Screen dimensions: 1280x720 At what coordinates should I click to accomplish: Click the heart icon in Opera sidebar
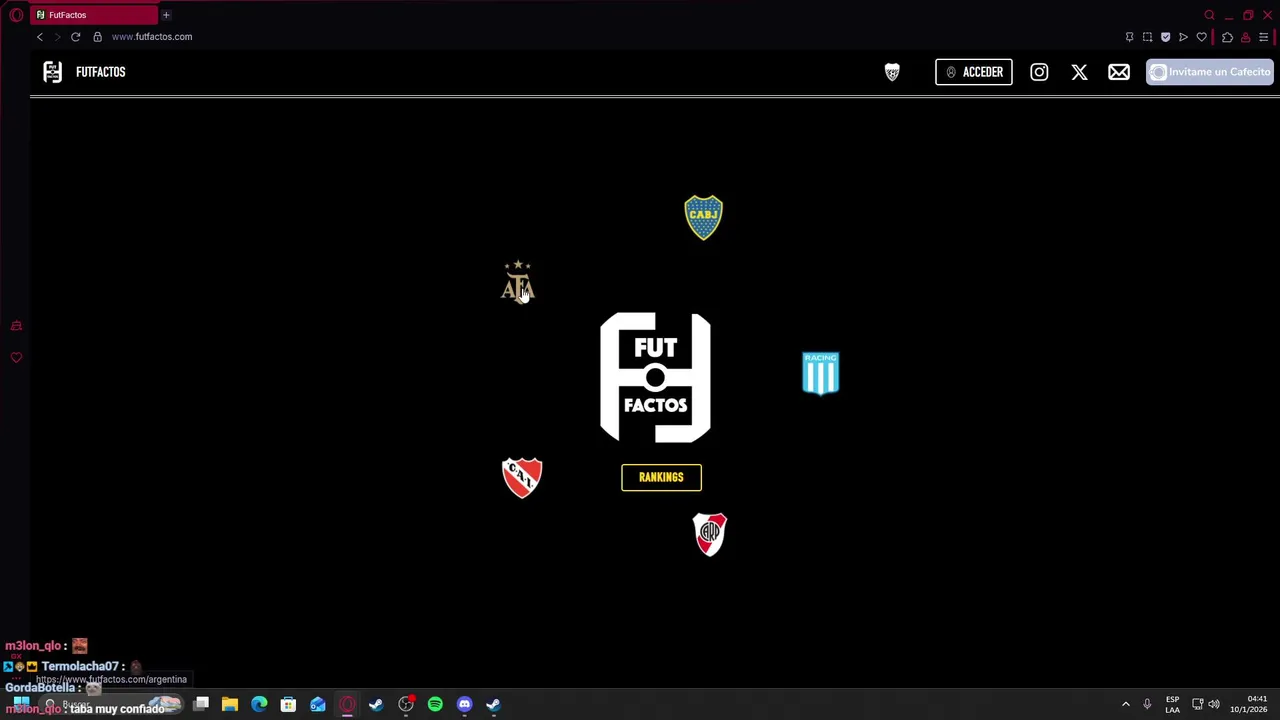click(16, 357)
